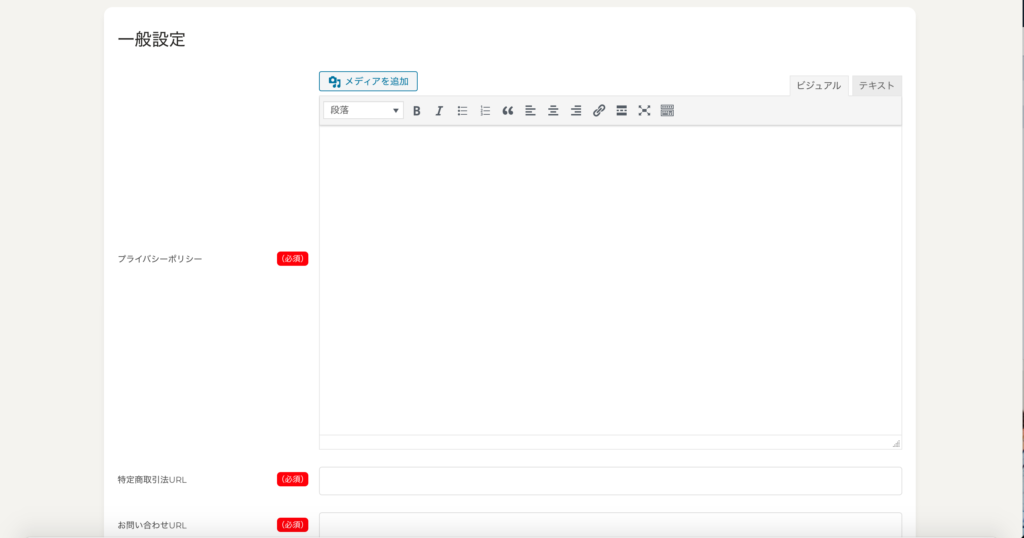Focus the 特定商取引法URL input field
This screenshot has height=538, width=1024.
coord(610,480)
